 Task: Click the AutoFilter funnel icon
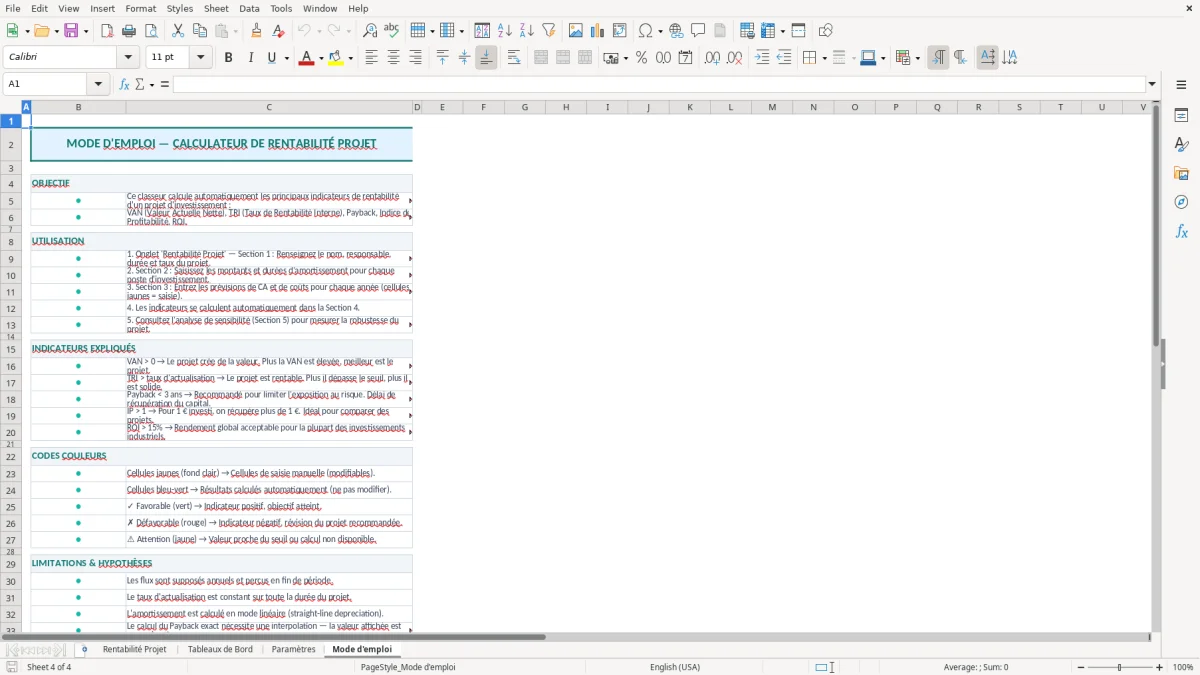(549, 31)
